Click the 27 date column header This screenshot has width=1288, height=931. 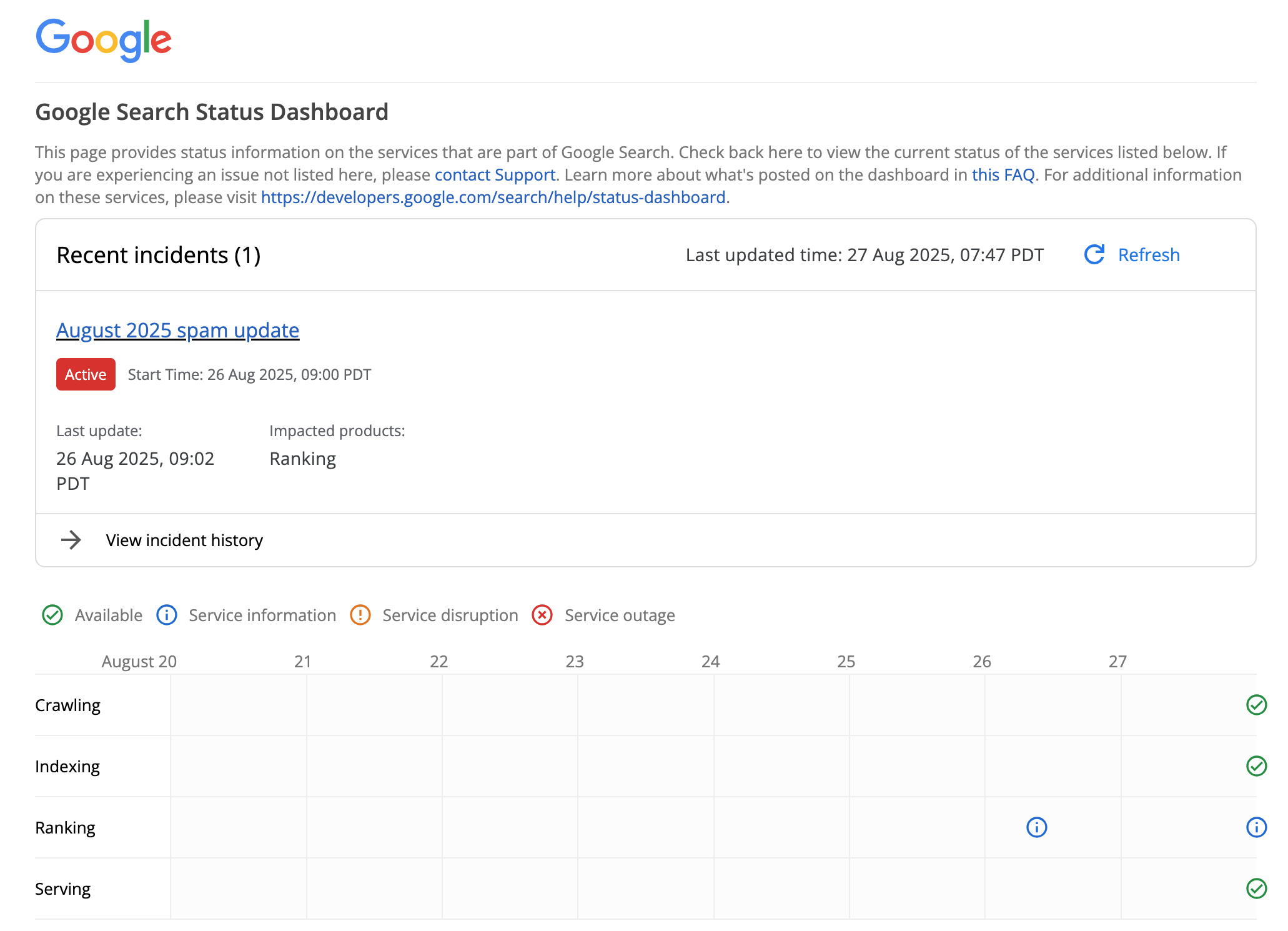1117,661
